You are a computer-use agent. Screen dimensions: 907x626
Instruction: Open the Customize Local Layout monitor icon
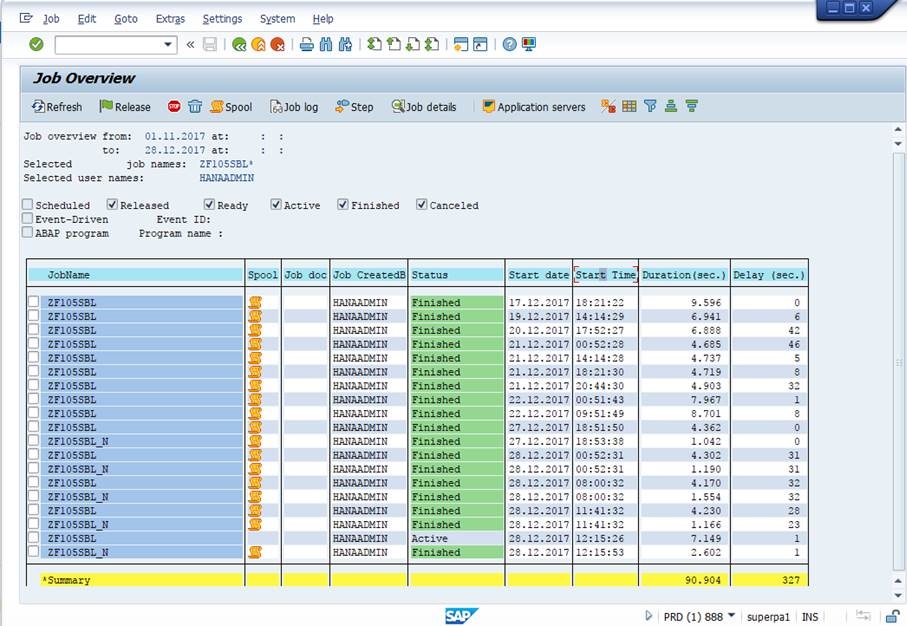pyautogui.click(x=529, y=45)
